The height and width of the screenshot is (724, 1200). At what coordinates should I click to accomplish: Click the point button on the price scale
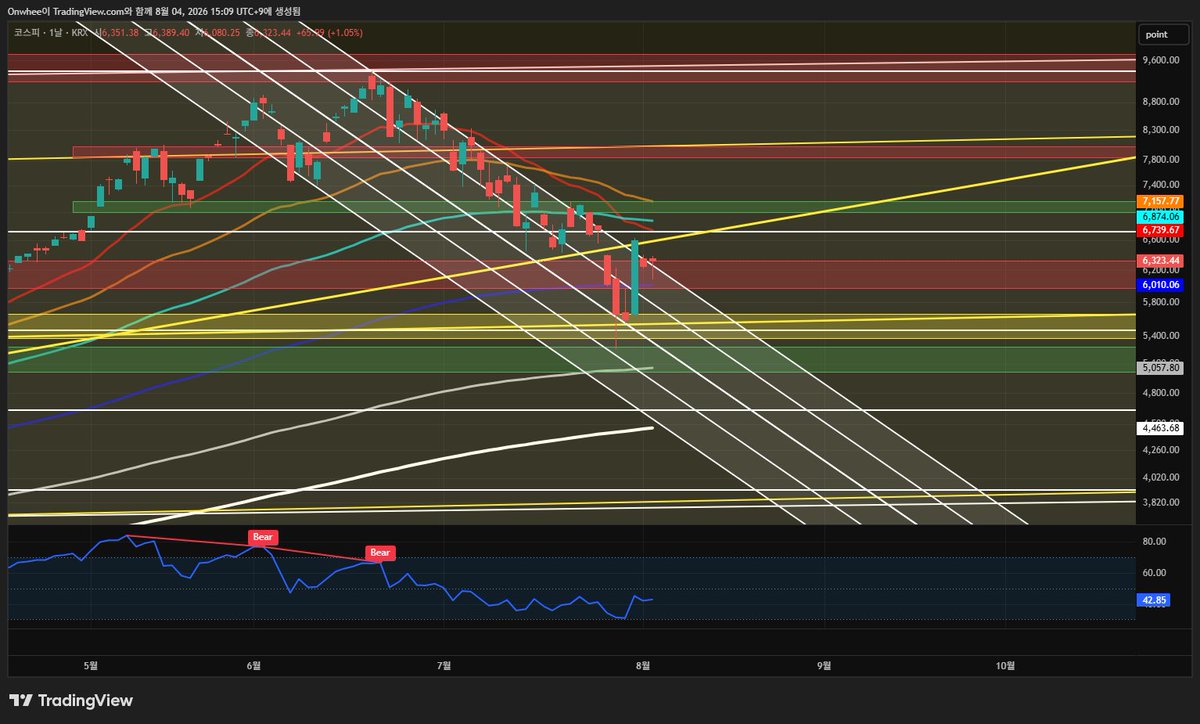[1162, 34]
